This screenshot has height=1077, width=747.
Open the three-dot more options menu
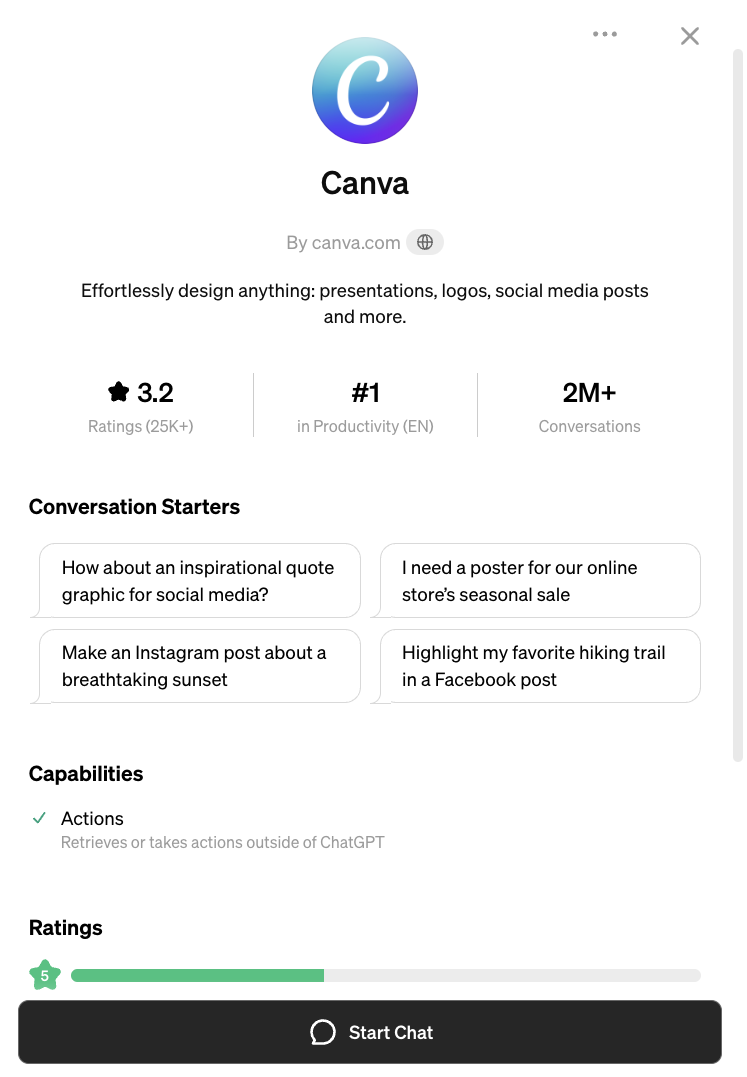[x=605, y=34]
